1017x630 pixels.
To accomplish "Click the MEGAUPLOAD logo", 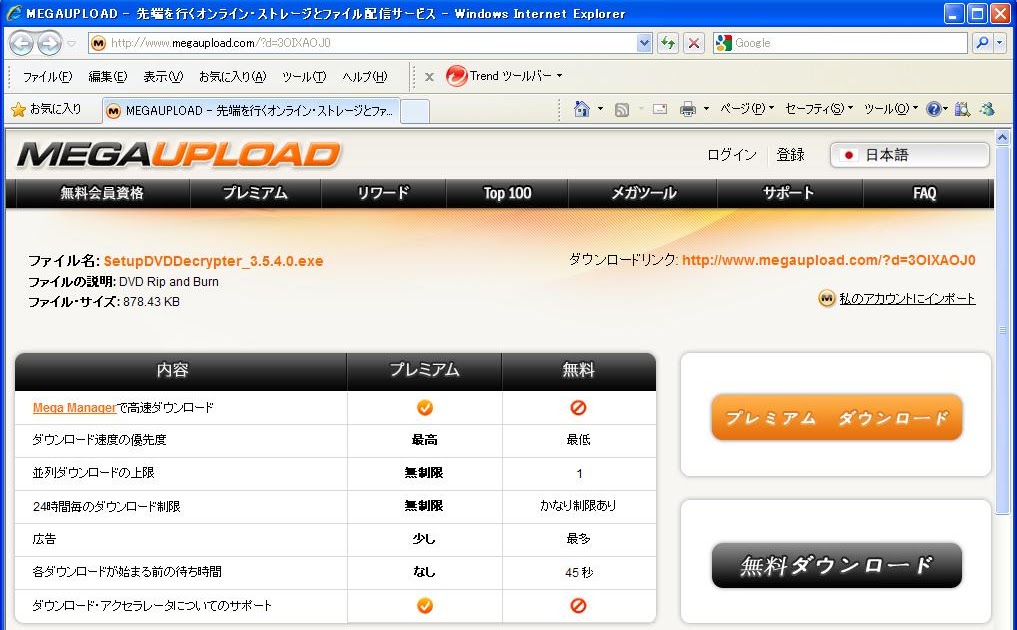I will tap(179, 154).
